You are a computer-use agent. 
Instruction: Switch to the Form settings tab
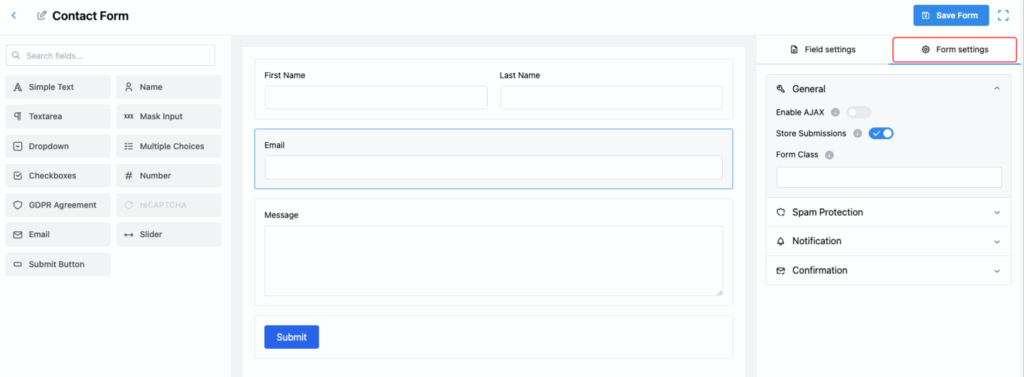(955, 50)
